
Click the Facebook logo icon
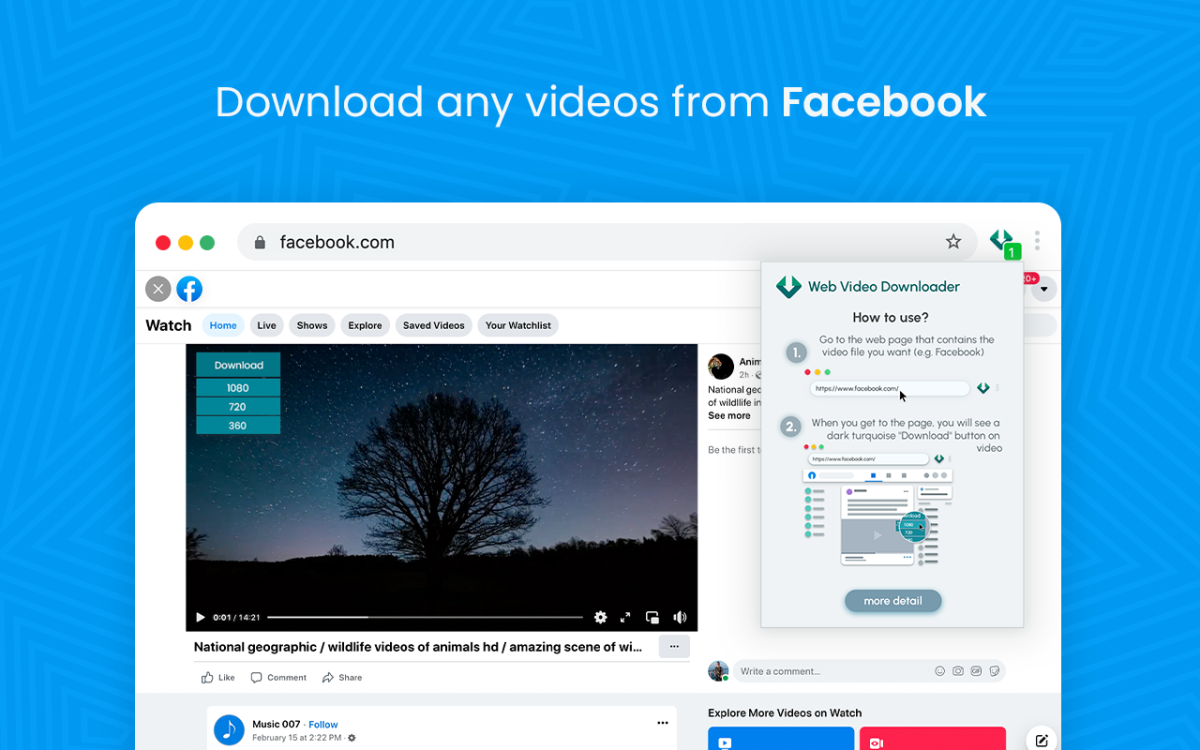(189, 290)
